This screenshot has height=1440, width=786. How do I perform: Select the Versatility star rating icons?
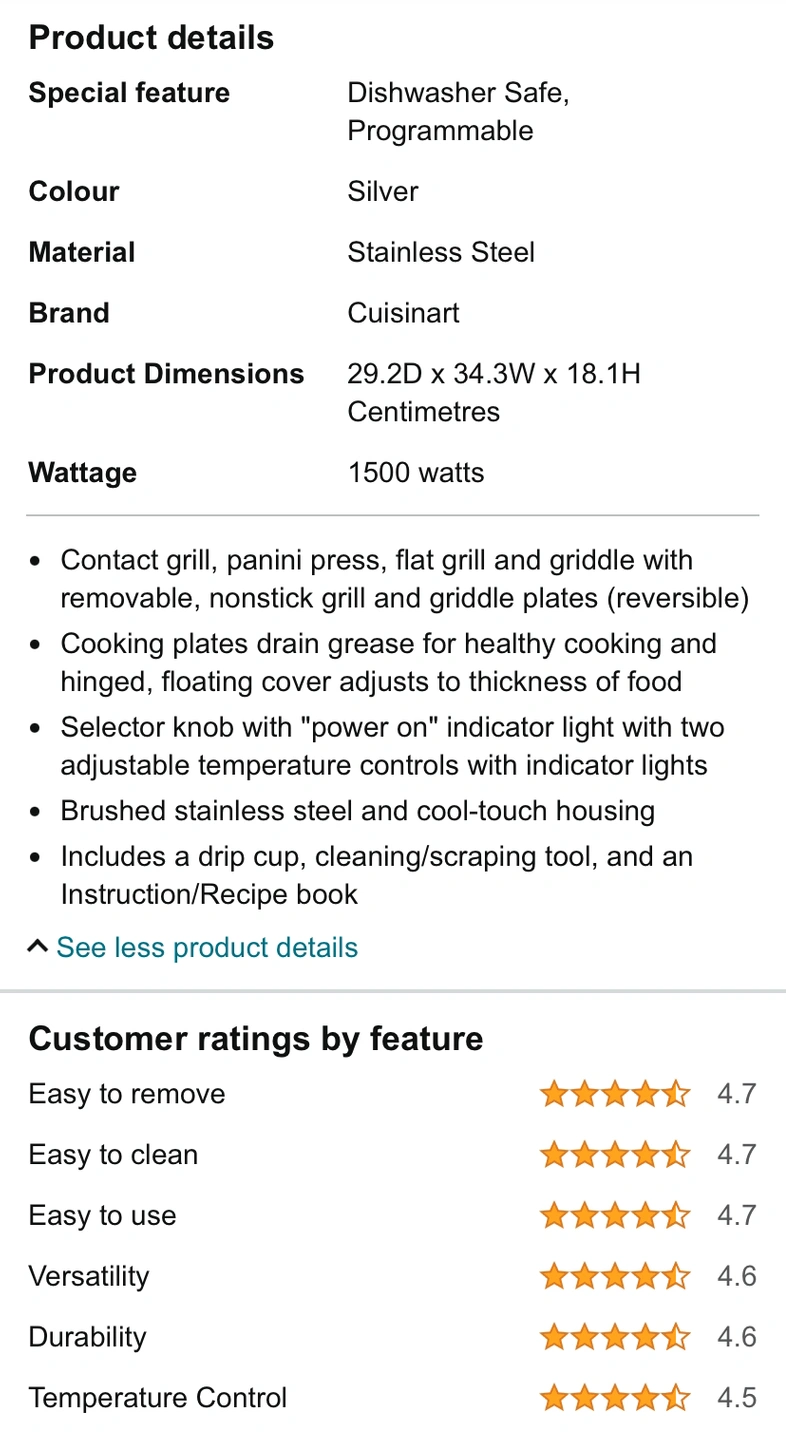click(615, 1277)
